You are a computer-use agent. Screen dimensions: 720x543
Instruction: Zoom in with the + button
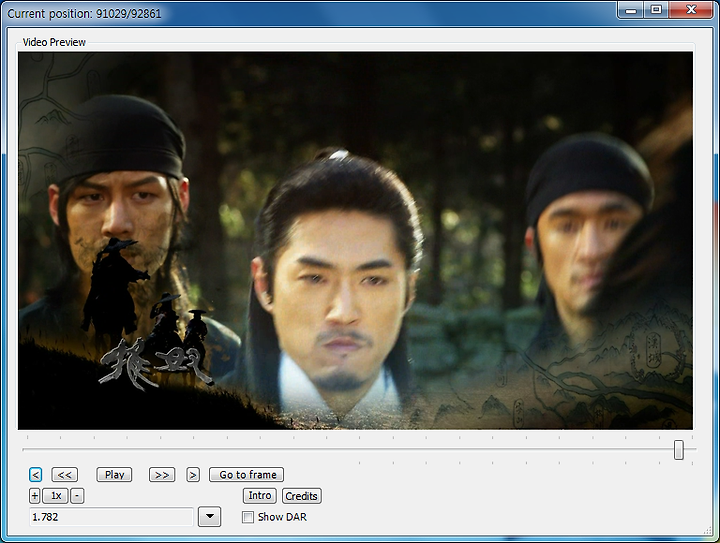point(34,496)
